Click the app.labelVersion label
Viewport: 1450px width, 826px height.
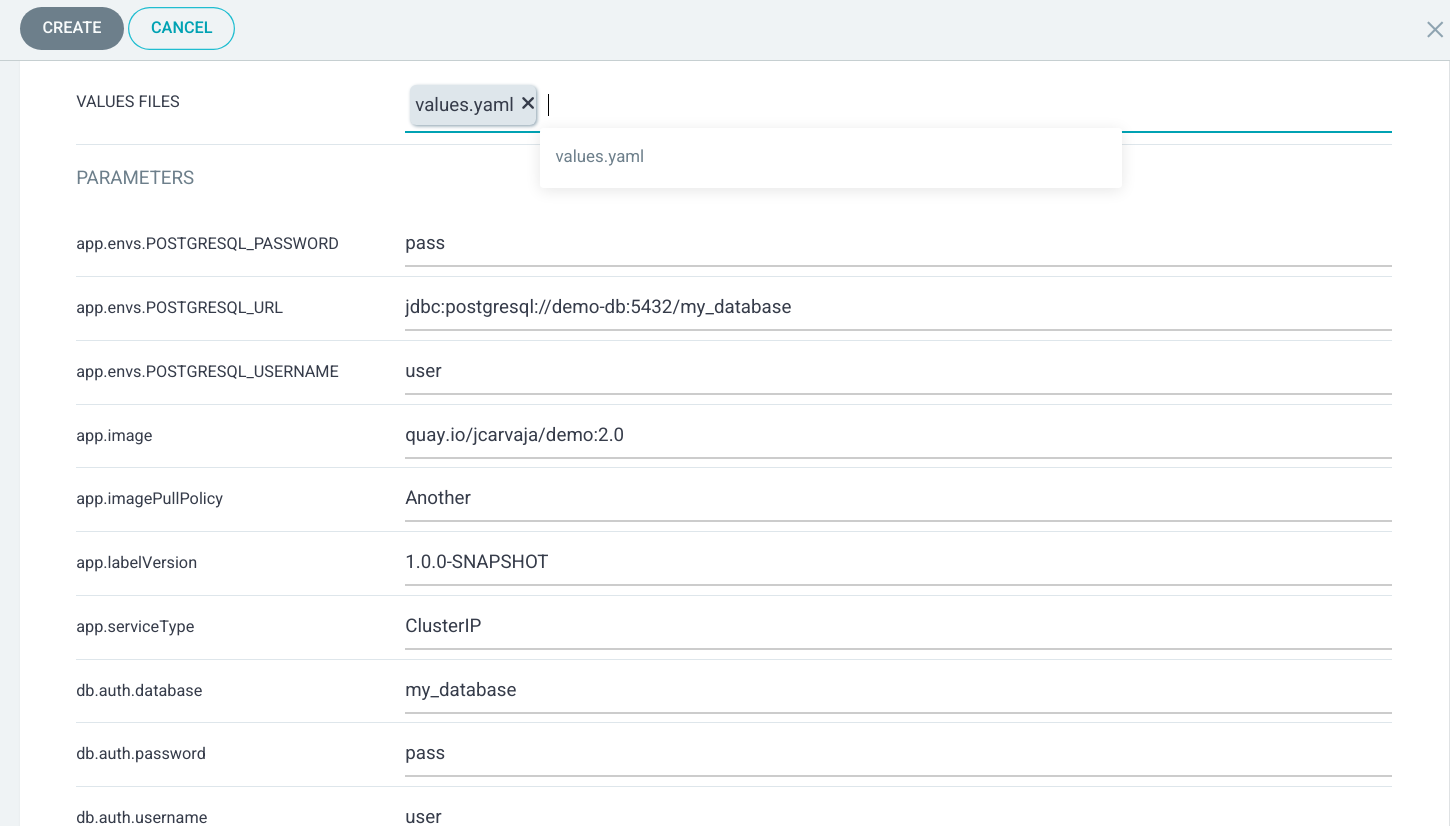point(137,563)
